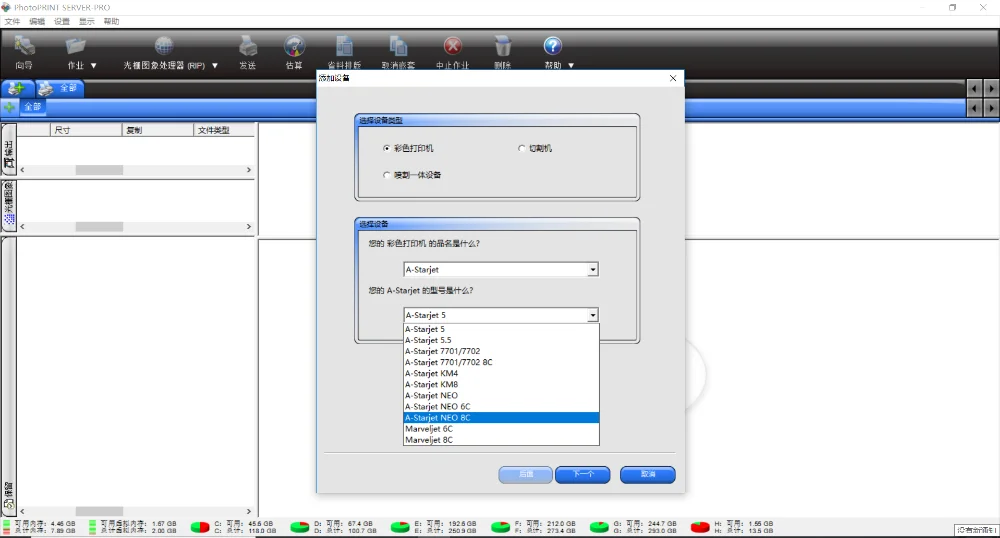Screen dimensions: 1000x538
Task: Collapse the A-Starjet 5 model dropdown arrow
Action: (592, 315)
